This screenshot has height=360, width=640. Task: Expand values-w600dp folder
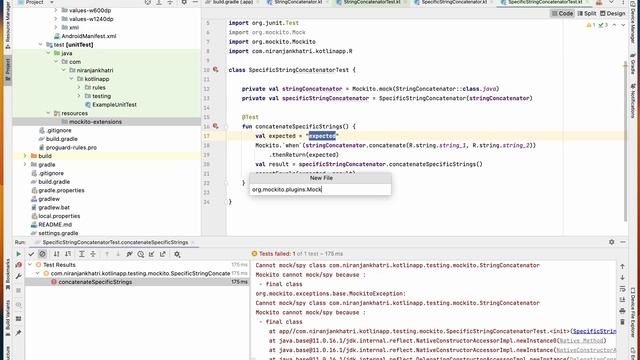pyautogui.click(x=56, y=10)
